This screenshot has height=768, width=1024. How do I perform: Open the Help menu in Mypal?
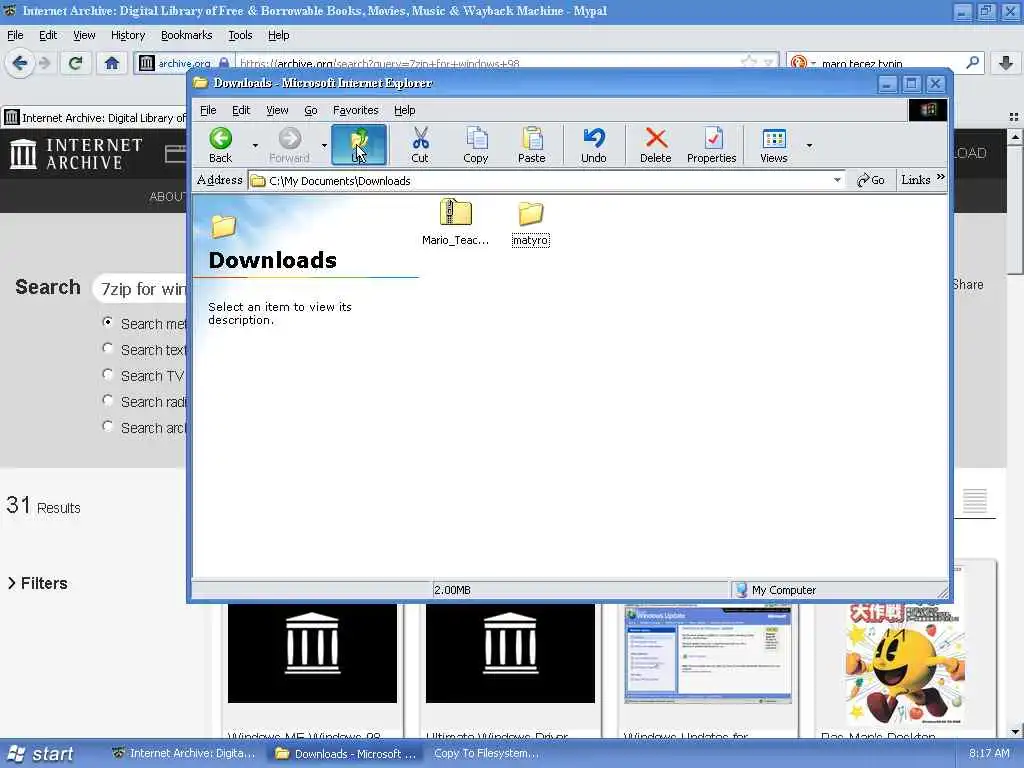coord(278,35)
